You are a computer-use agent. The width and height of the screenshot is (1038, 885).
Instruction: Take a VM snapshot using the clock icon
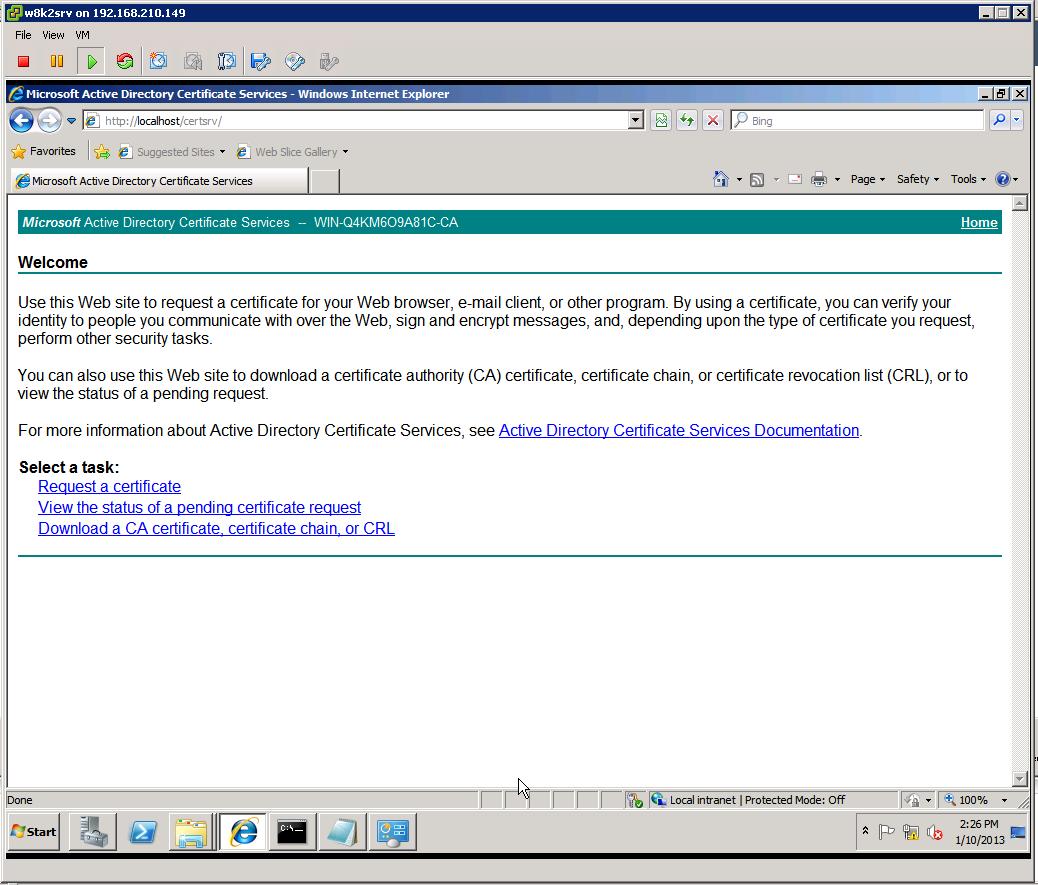[158, 62]
